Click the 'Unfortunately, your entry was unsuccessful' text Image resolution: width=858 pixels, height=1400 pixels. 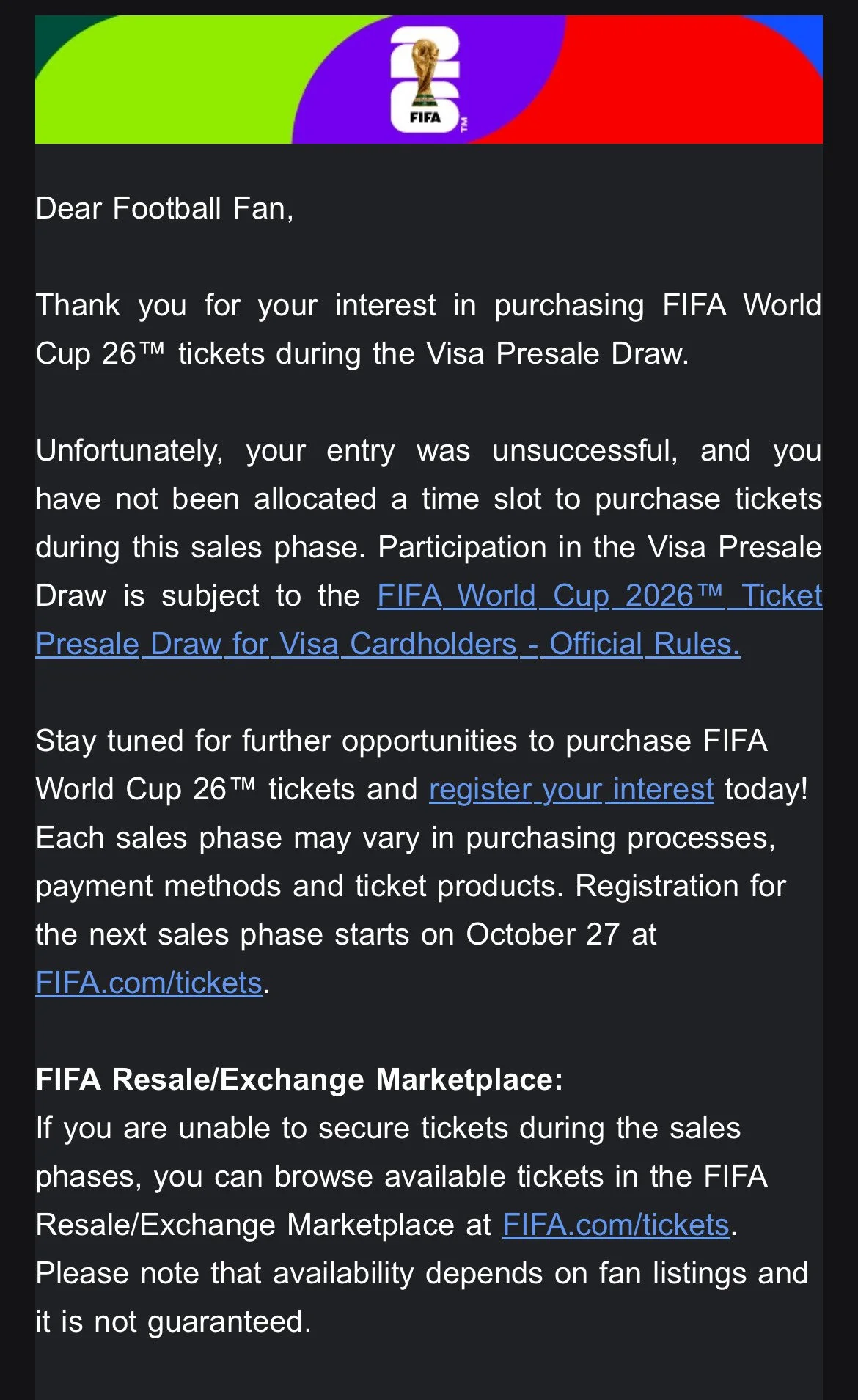[x=352, y=450]
